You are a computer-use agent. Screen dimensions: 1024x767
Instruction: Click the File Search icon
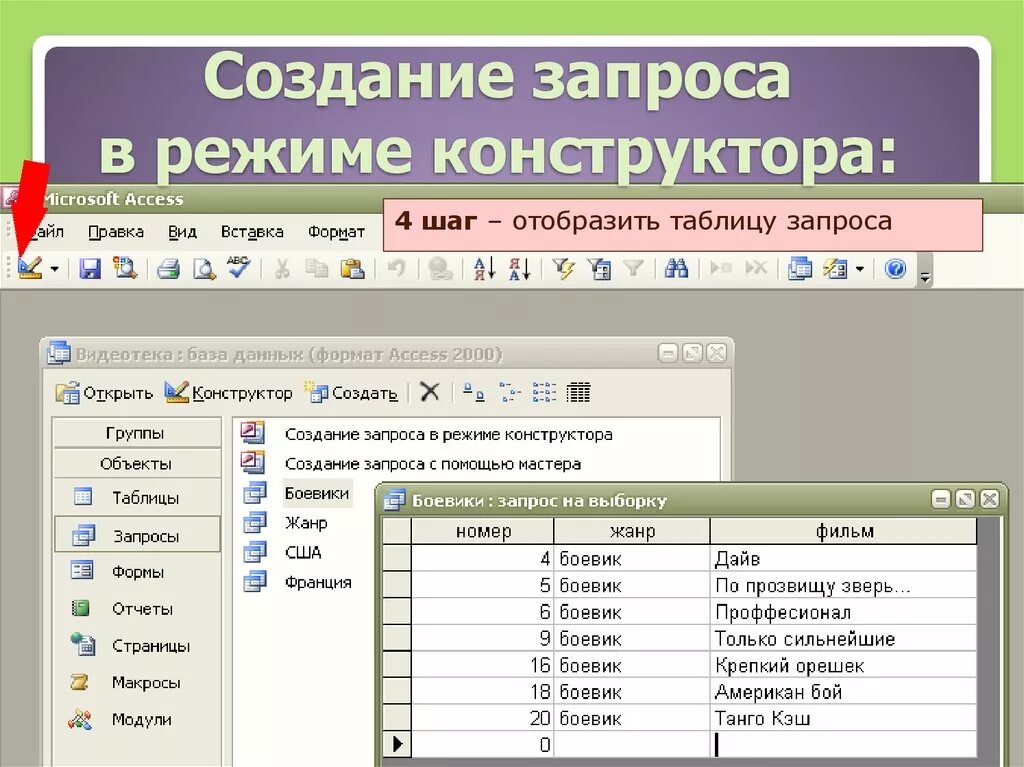[125, 268]
